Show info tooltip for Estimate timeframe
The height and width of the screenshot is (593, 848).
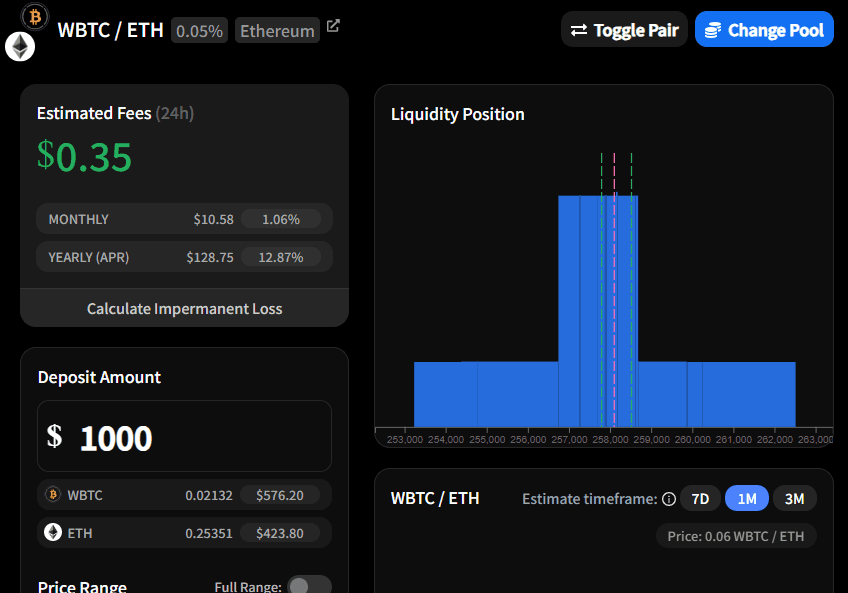(669, 499)
